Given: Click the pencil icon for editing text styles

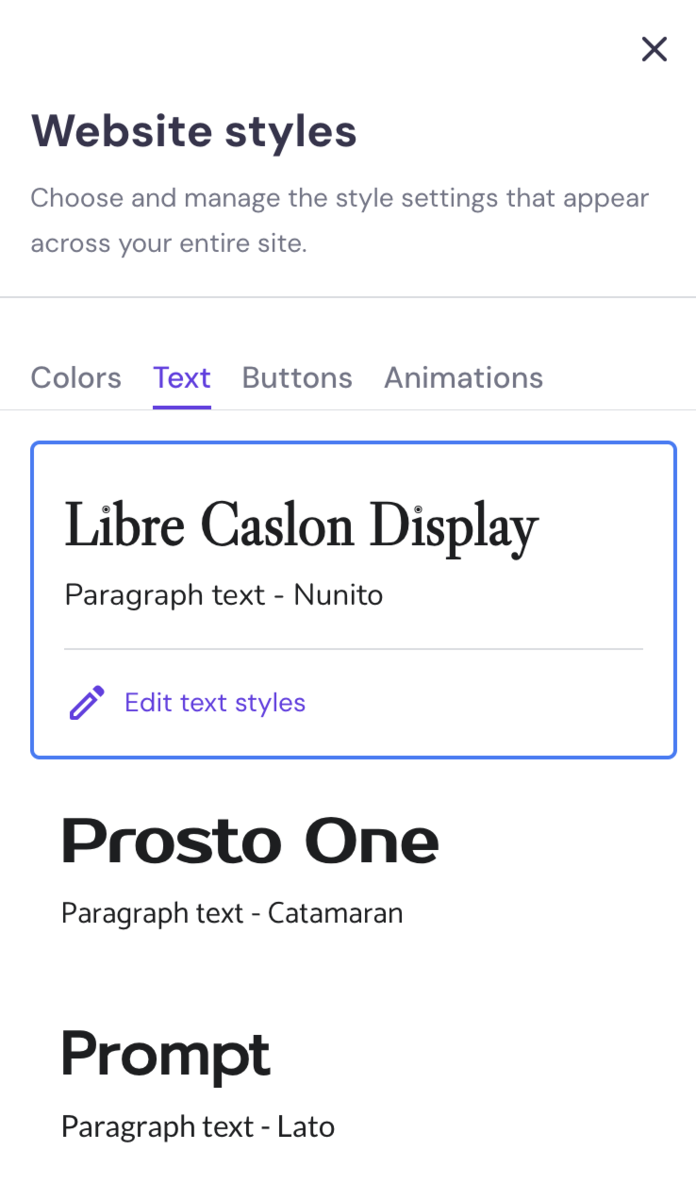Looking at the screenshot, I should click(87, 703).
